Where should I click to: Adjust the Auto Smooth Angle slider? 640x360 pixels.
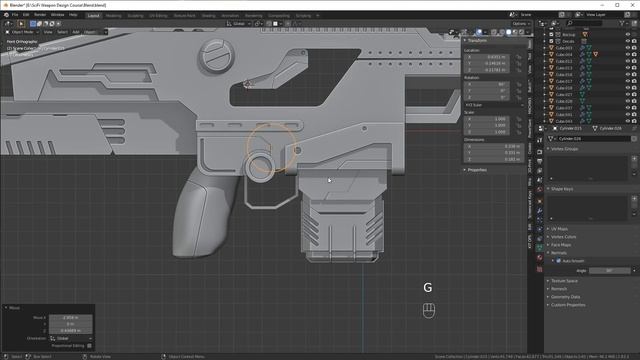610,271
